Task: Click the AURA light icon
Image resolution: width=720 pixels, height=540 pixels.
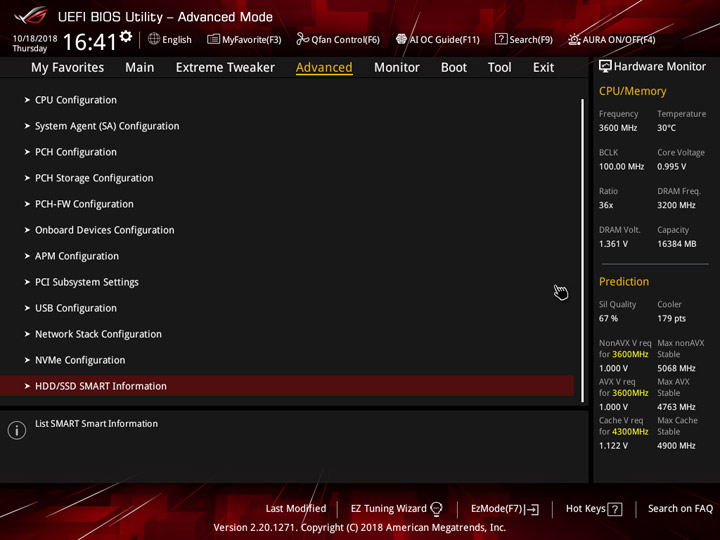Action: coord(574,39)
